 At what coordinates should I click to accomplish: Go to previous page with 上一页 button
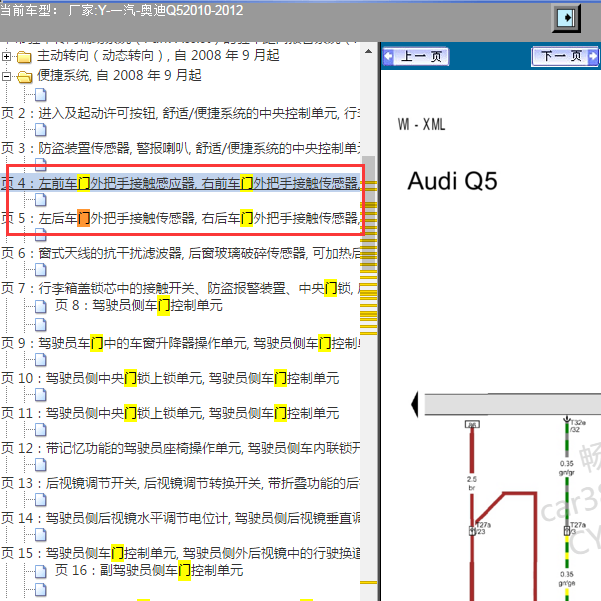416,57
